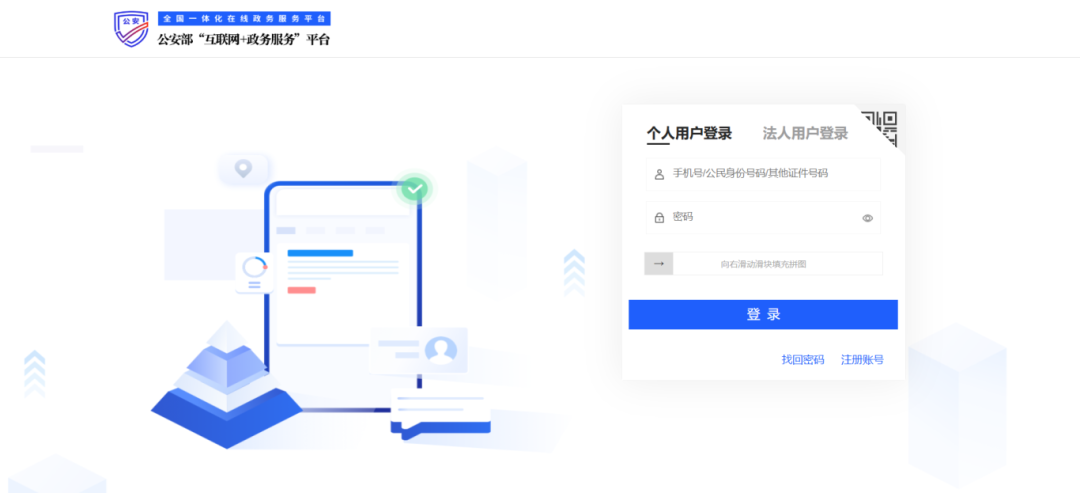The height and width of the screenshot is (493, 1080).
Task: Open the 找回密码 link
Action: (802, 360)
